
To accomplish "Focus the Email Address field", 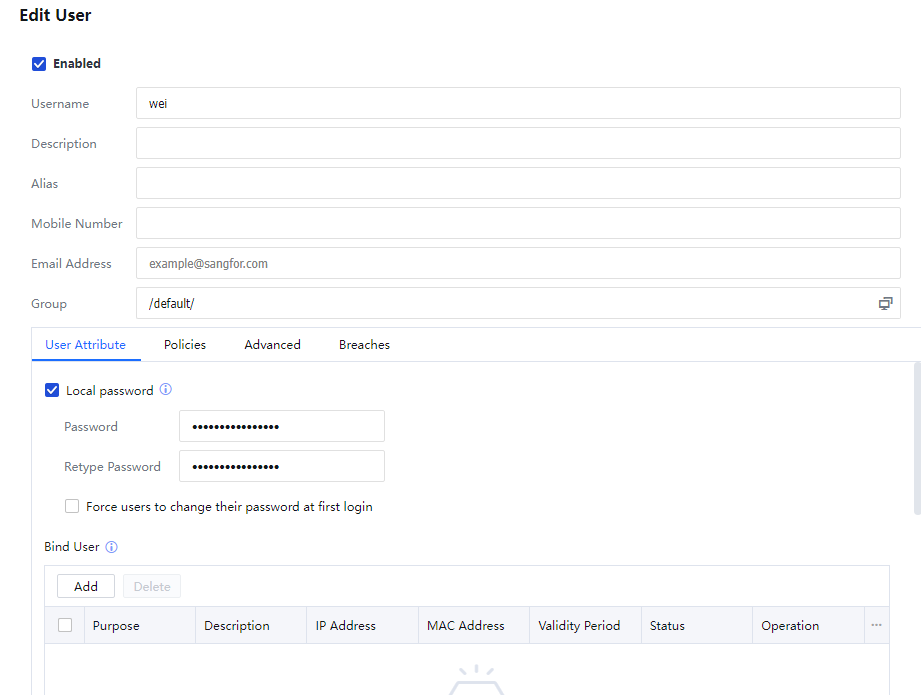I will point(518,264).
